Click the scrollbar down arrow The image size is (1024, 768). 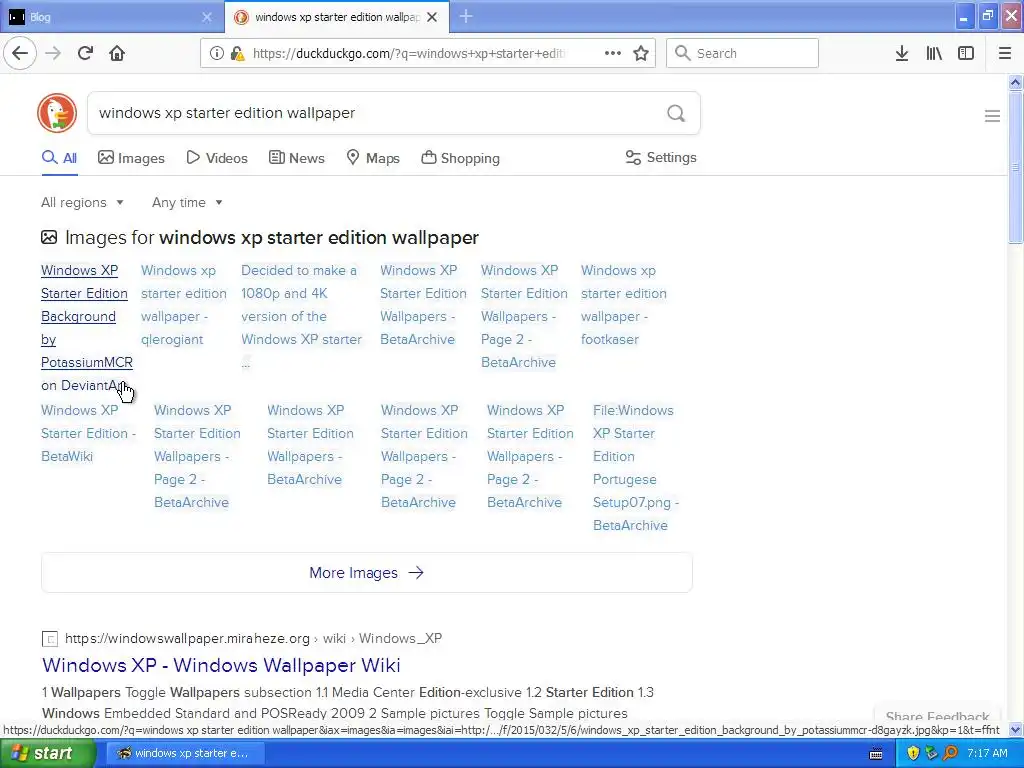(1015, 729)
